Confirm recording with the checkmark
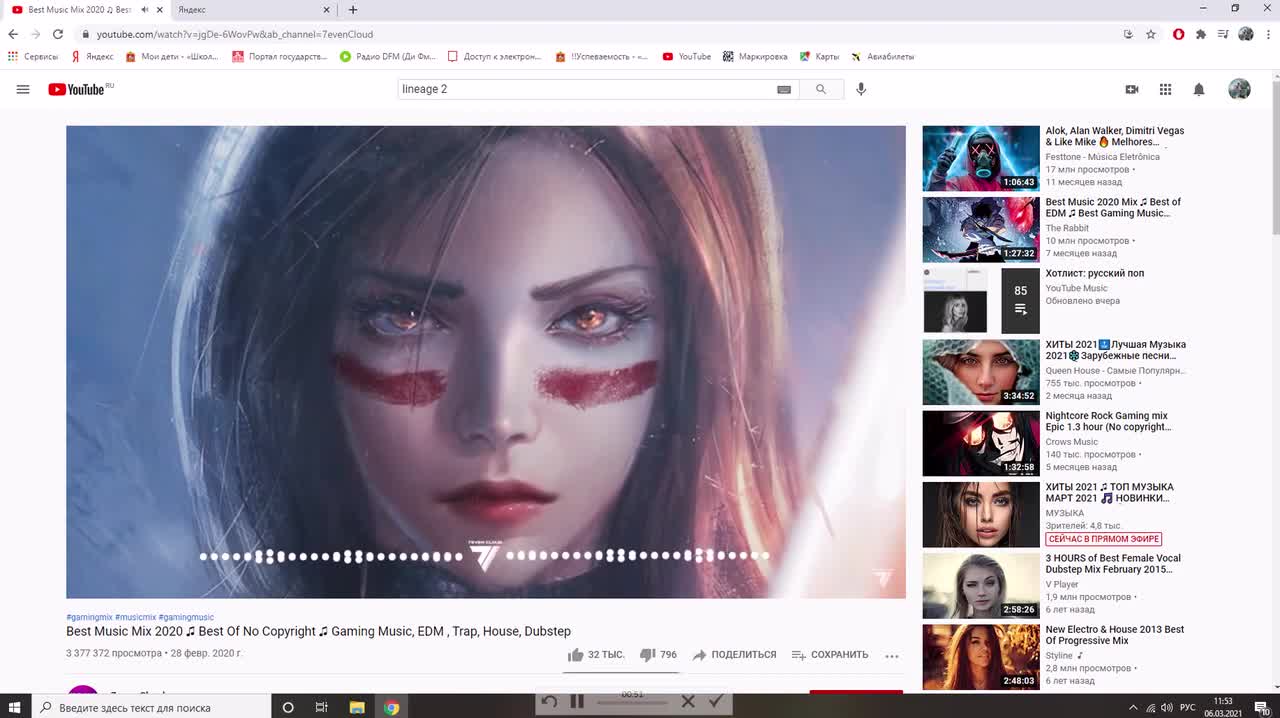The width and height of the screenshot is (1280, 718). click(x=715, y=702)
